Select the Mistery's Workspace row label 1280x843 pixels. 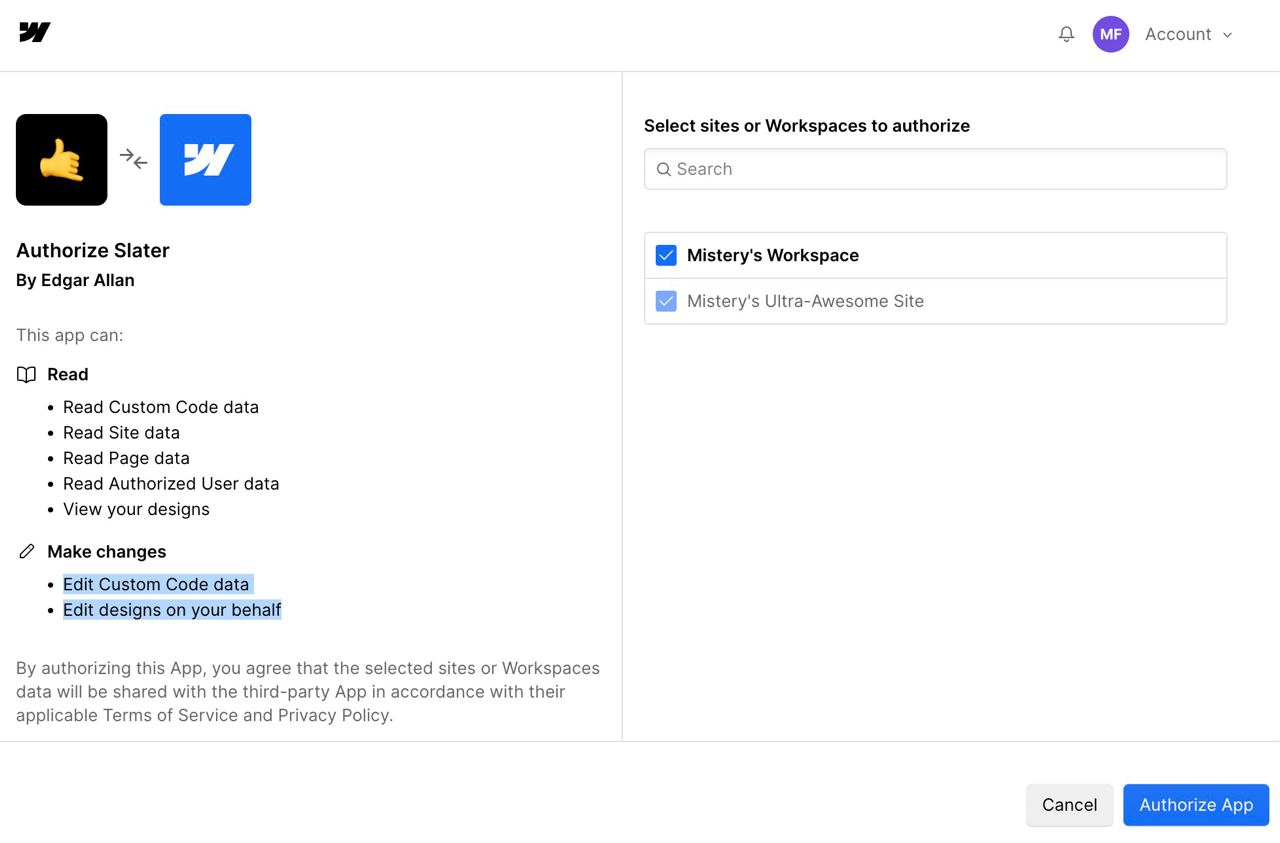(x=773, y=255)
